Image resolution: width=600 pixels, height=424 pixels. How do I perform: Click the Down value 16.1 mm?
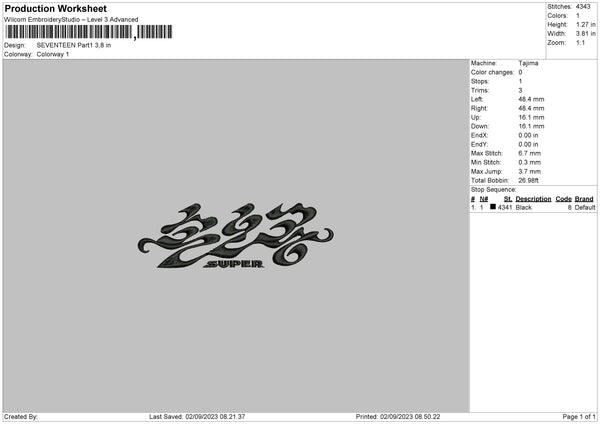pos(531,126)
